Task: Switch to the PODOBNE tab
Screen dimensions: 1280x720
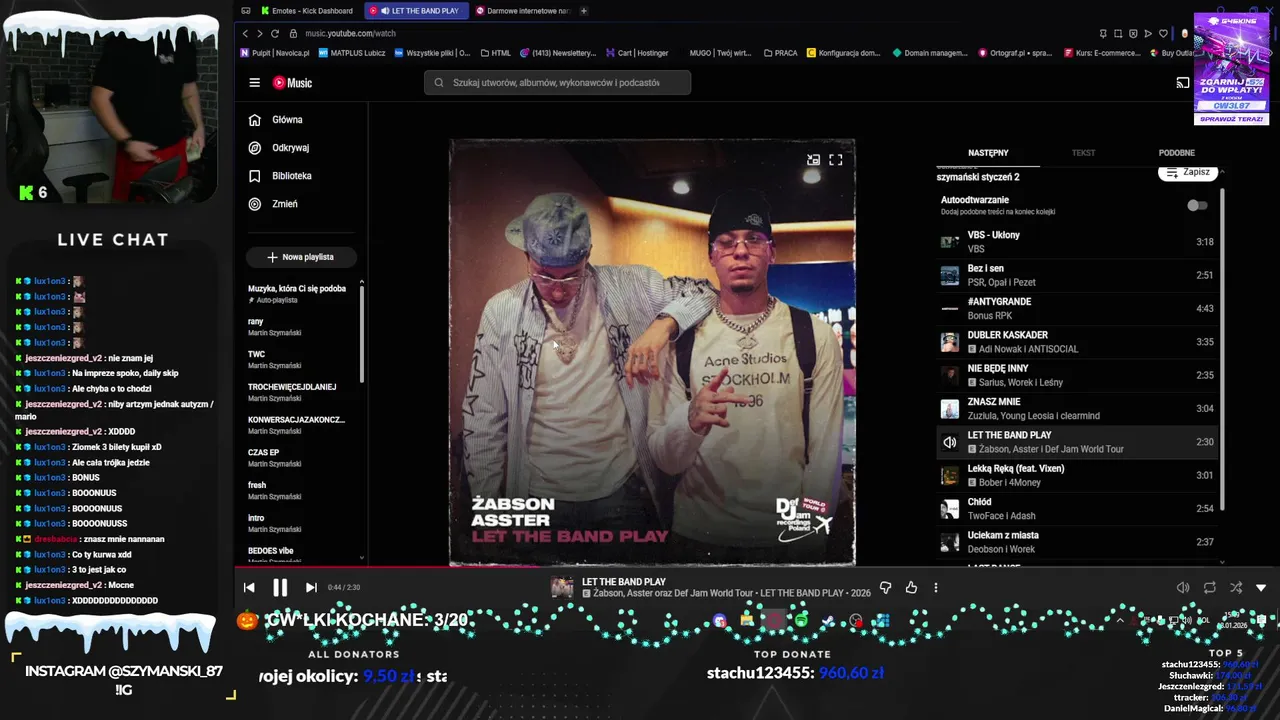Action: click(x=1176, y=153)
